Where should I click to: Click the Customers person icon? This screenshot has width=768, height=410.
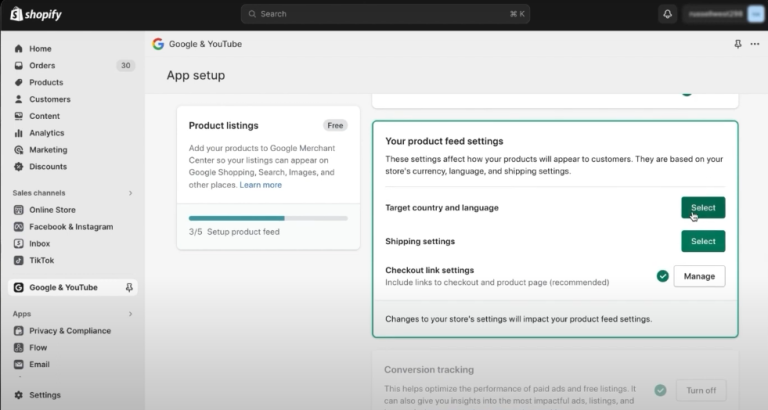19,99
